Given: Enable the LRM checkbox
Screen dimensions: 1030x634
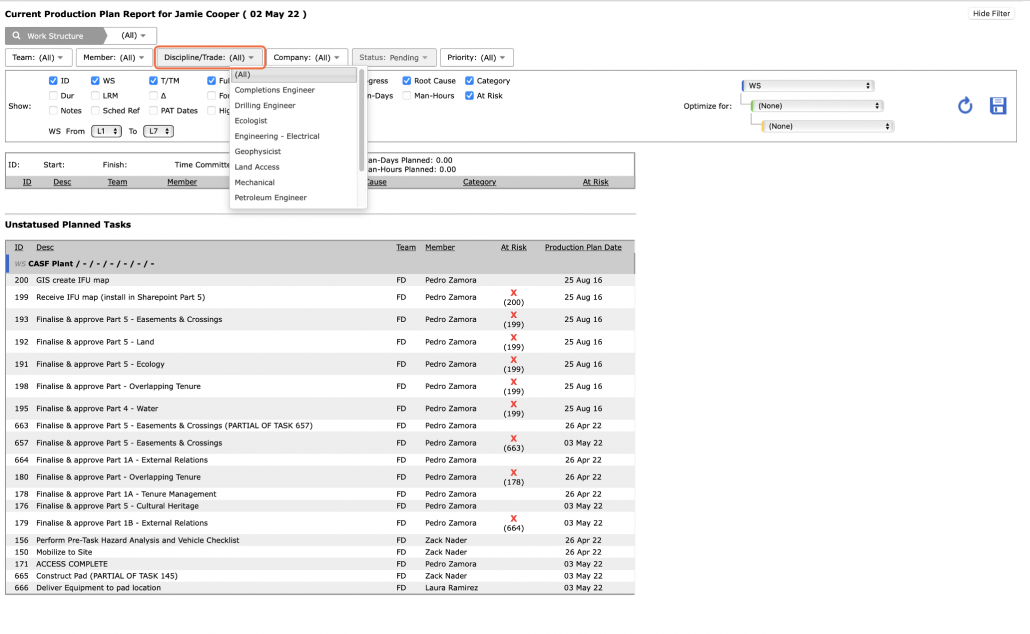Looking at the screenshot, I should [95, 96].
